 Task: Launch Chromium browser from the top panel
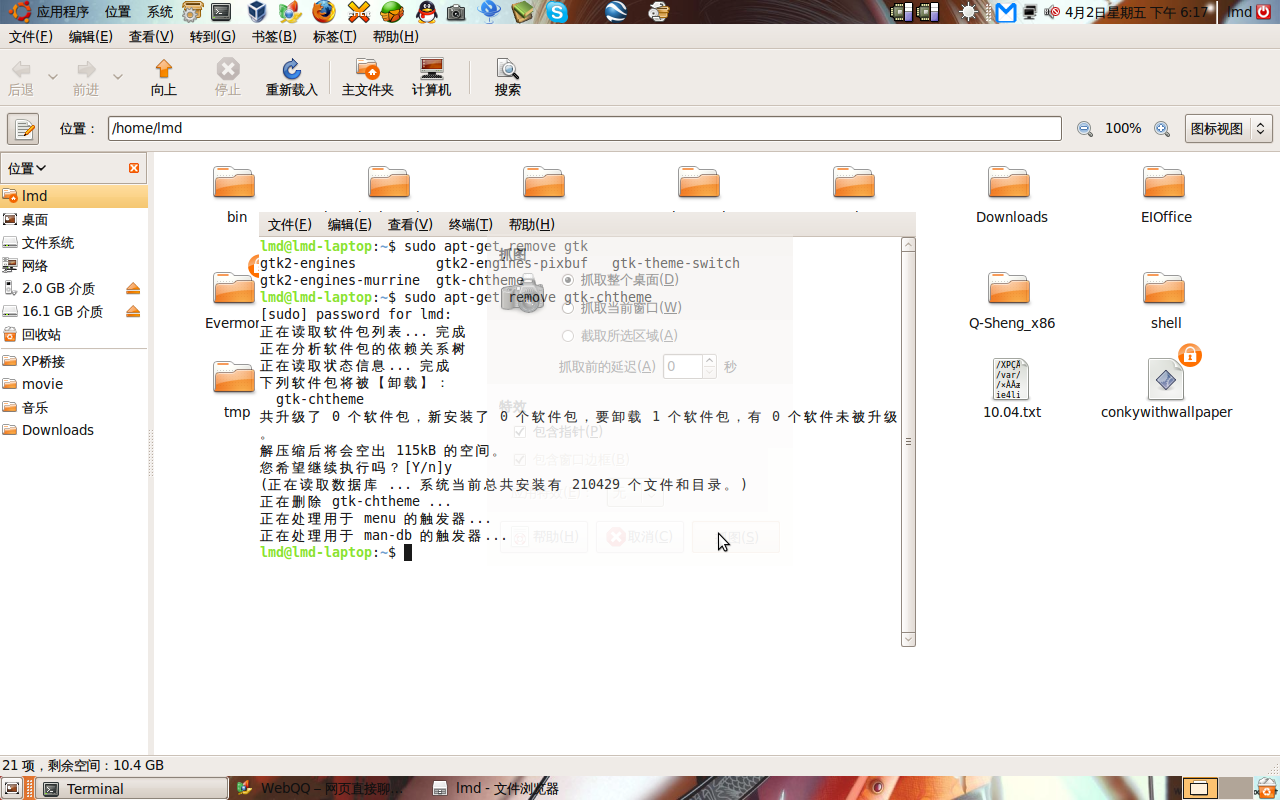click(290, 12)
